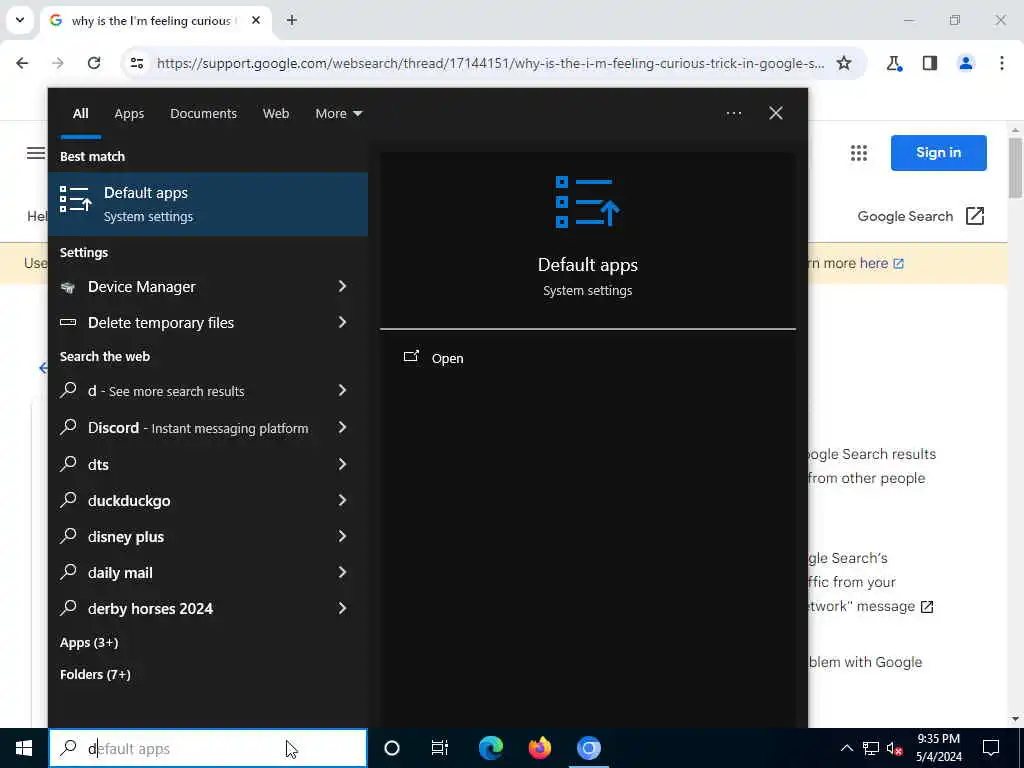Open the Google Search external link

pos(921,216)
